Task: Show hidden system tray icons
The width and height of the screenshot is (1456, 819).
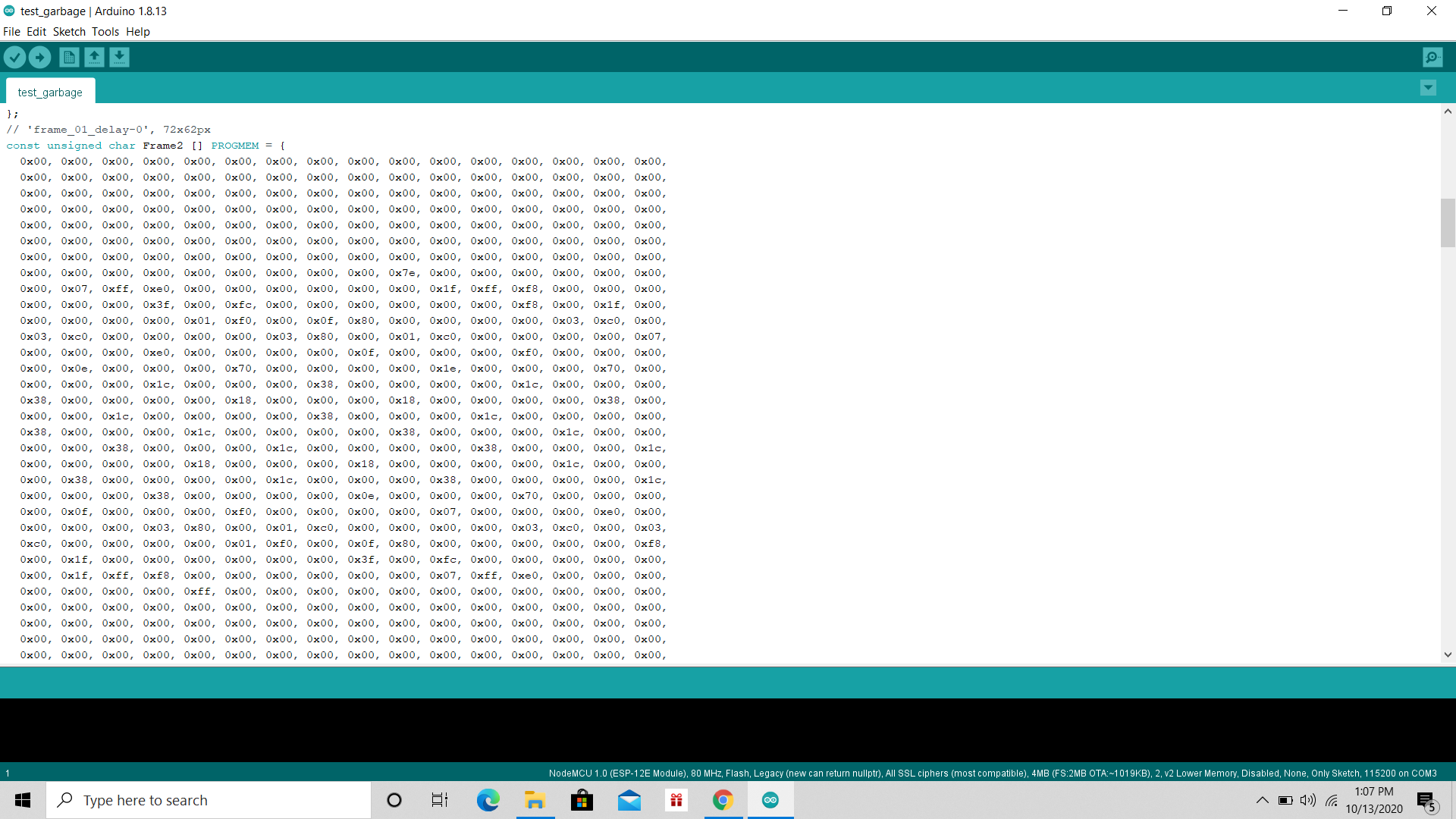Action: [1263, 800]
